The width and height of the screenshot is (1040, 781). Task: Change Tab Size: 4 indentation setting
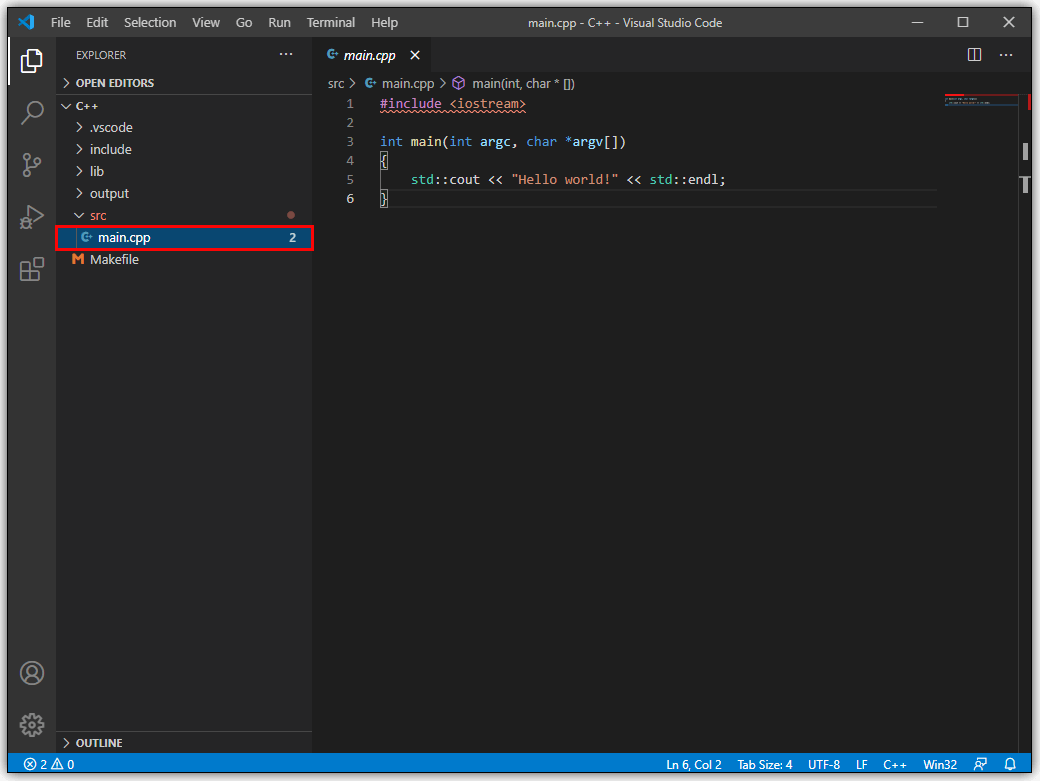pos(765,764)
